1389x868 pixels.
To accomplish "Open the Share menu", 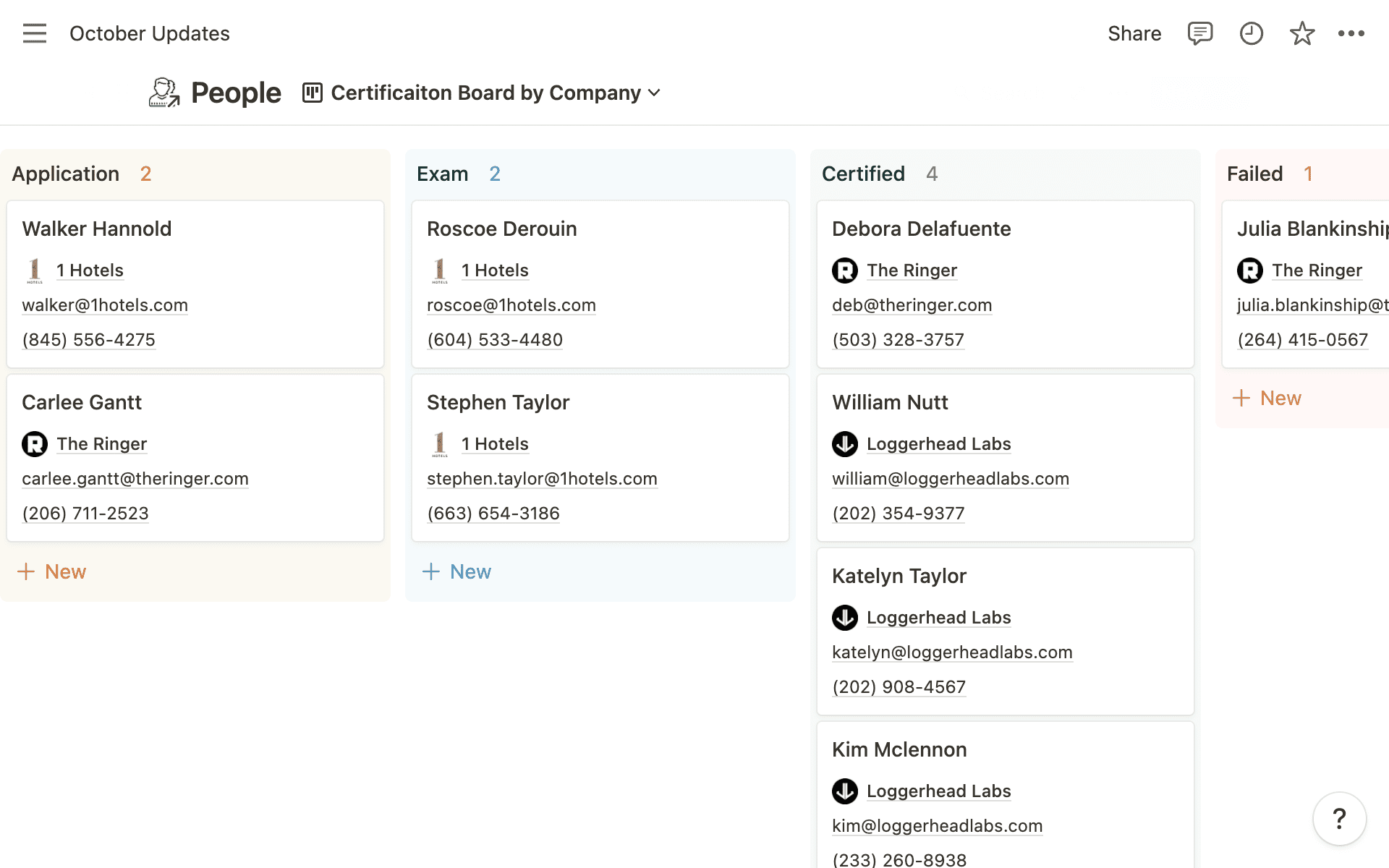I will pyautogui.click(x=1135, y=33).
